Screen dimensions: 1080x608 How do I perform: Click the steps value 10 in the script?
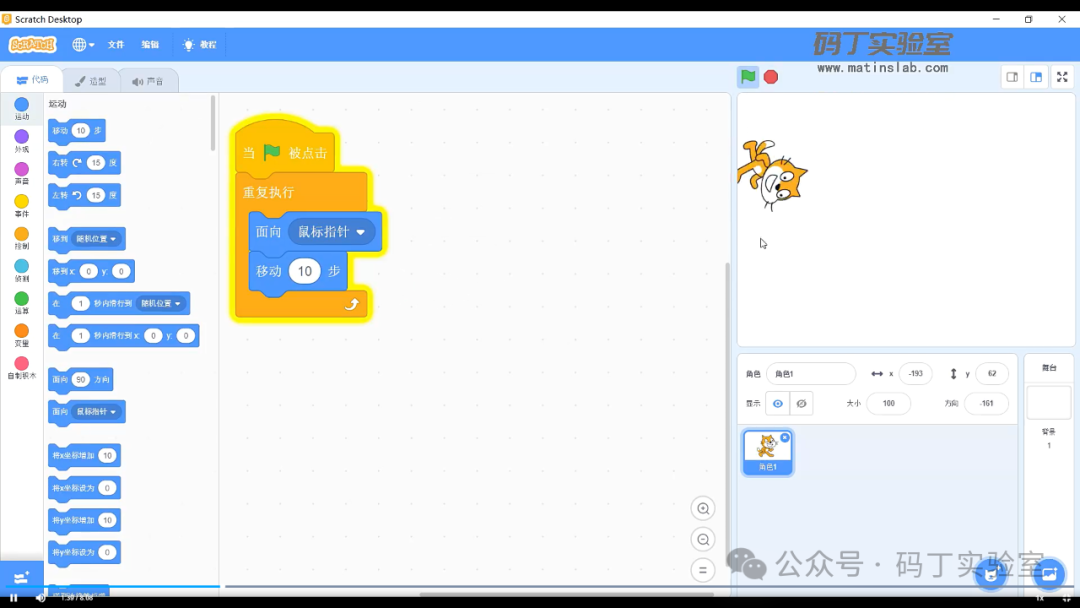[x=304, y=271]
